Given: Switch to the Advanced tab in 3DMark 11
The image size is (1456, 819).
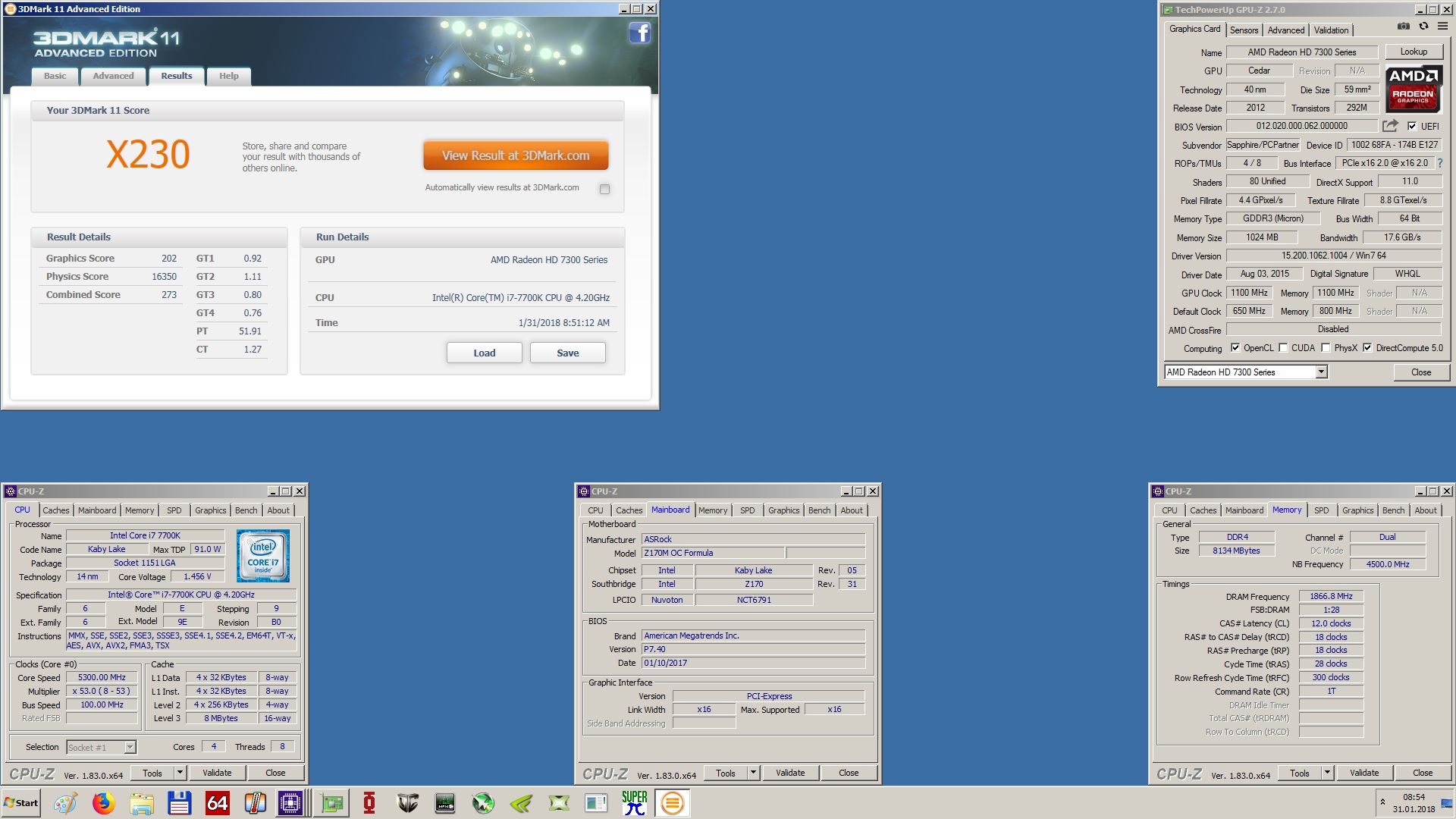Looking at the screenshot, I should tap(113, 76).
